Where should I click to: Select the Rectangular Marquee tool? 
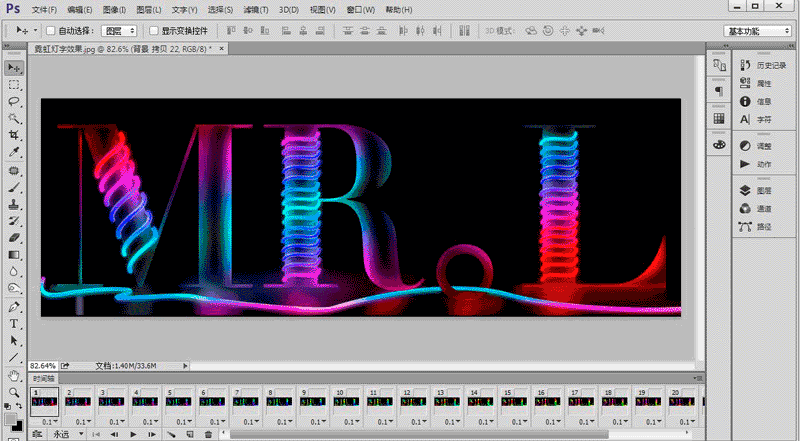pos(14,85)
